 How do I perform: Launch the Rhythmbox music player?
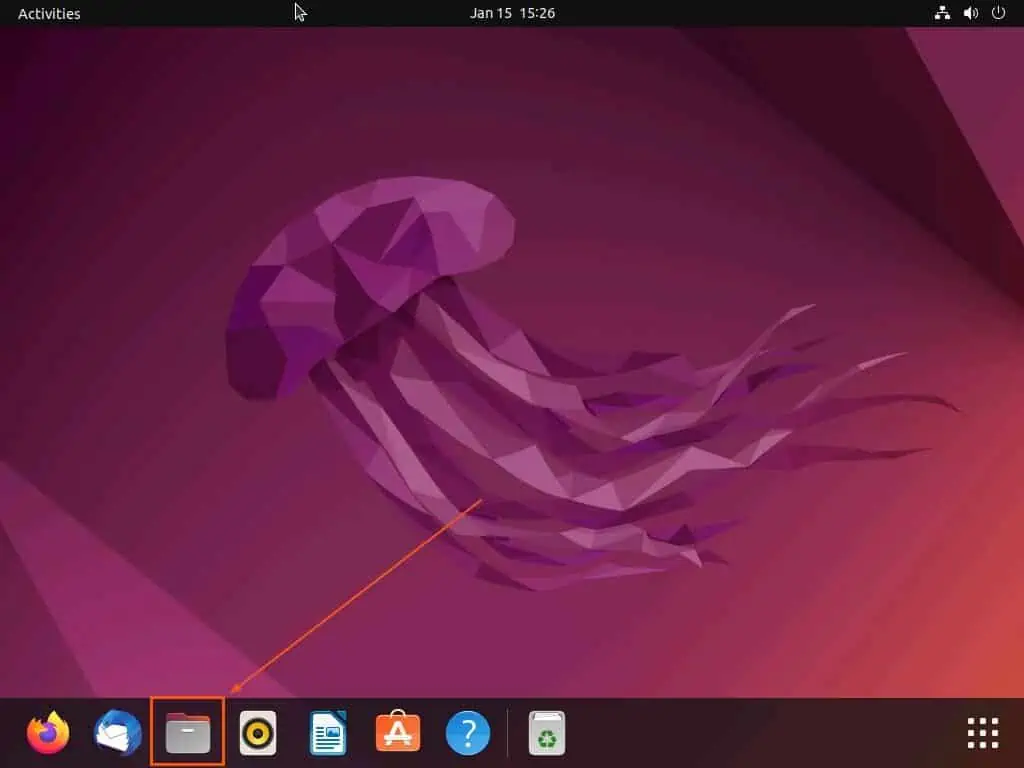257,732
